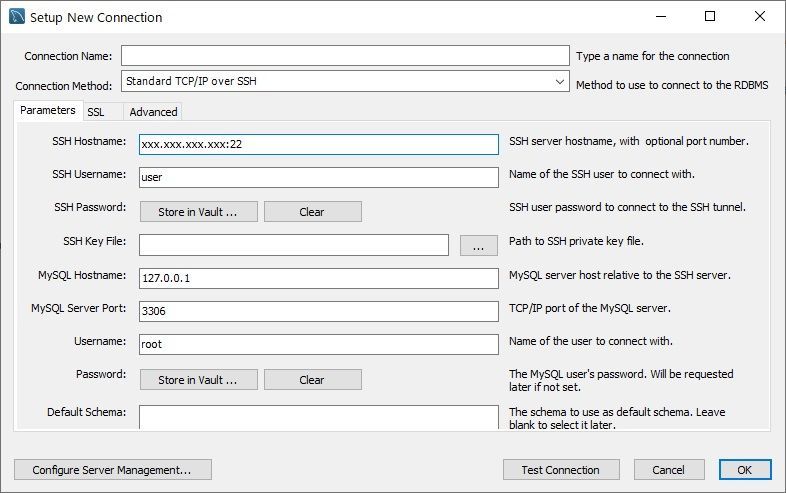Clear the stored SSH Password

[312, 212]
